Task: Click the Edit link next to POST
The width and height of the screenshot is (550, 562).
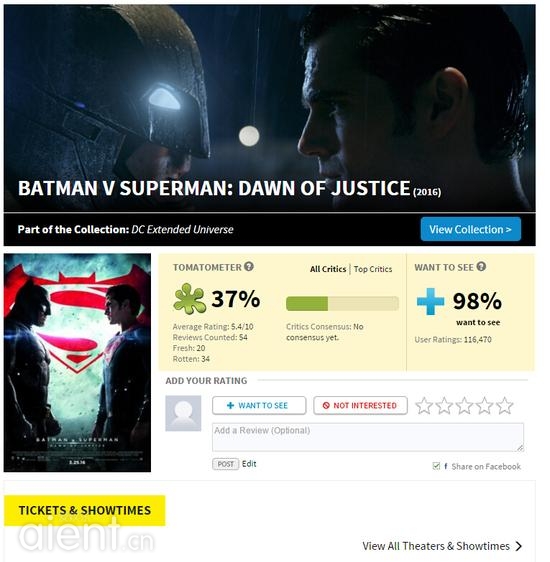Action: point(249,463)
